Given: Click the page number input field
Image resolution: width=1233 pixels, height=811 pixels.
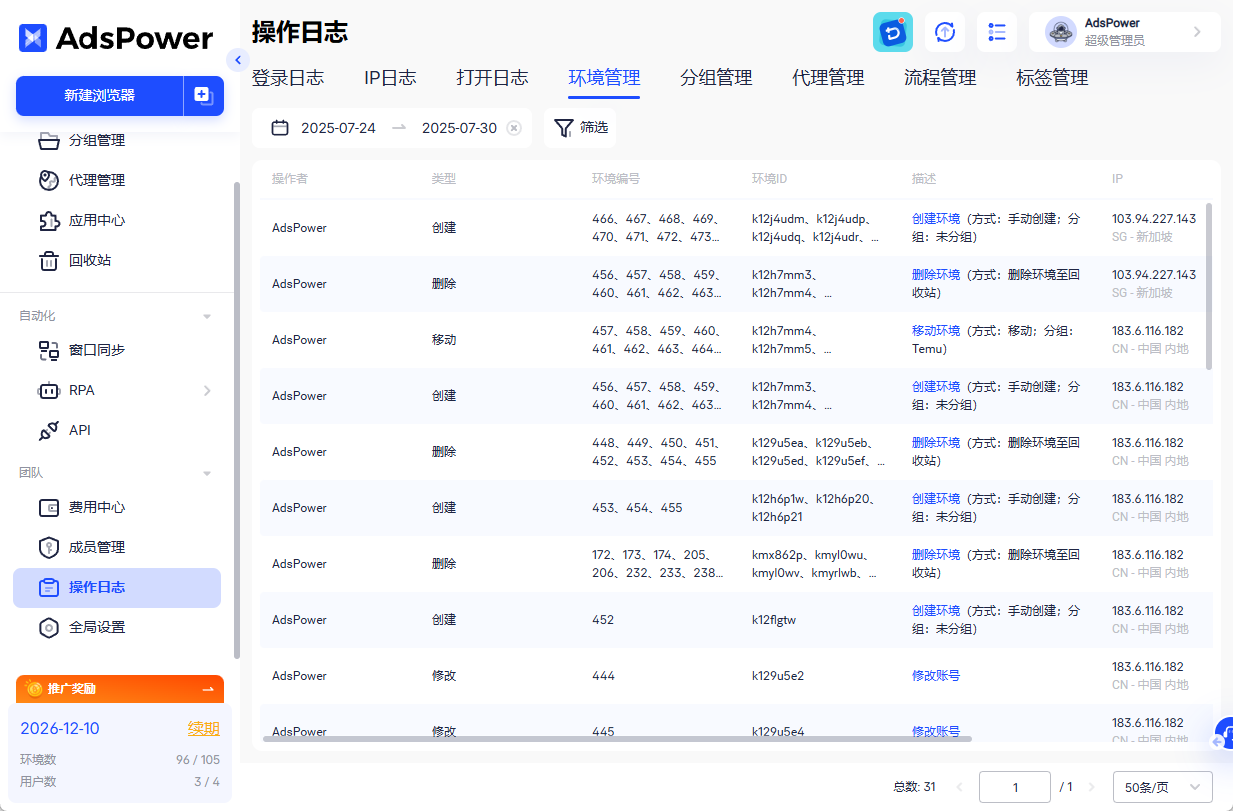Looking at the screenshot, I should tap(1015, 787).
